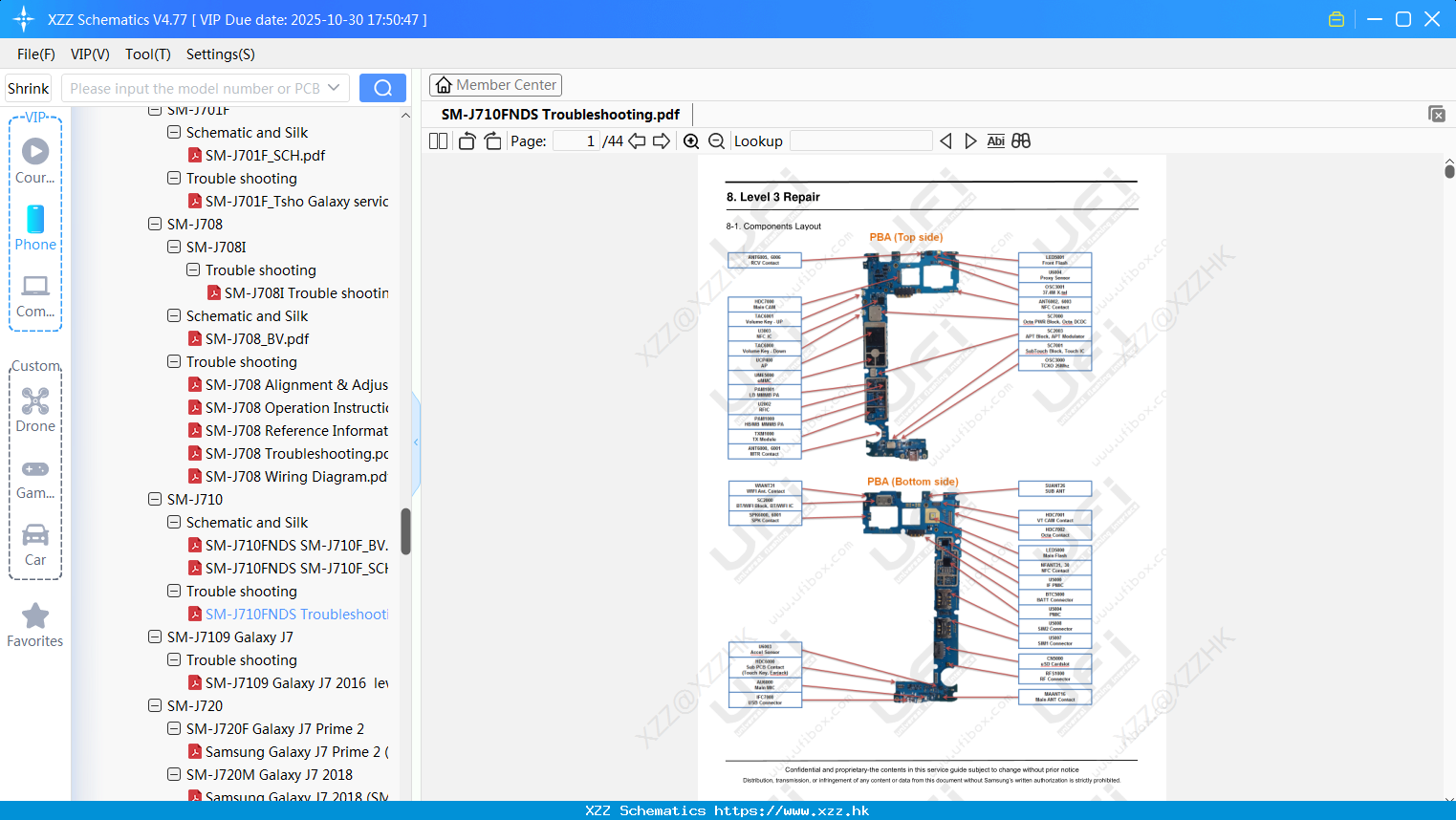1456x820 pixels.
Task: Collapse the SM-J710 tree node
Action: coord(155,499)
